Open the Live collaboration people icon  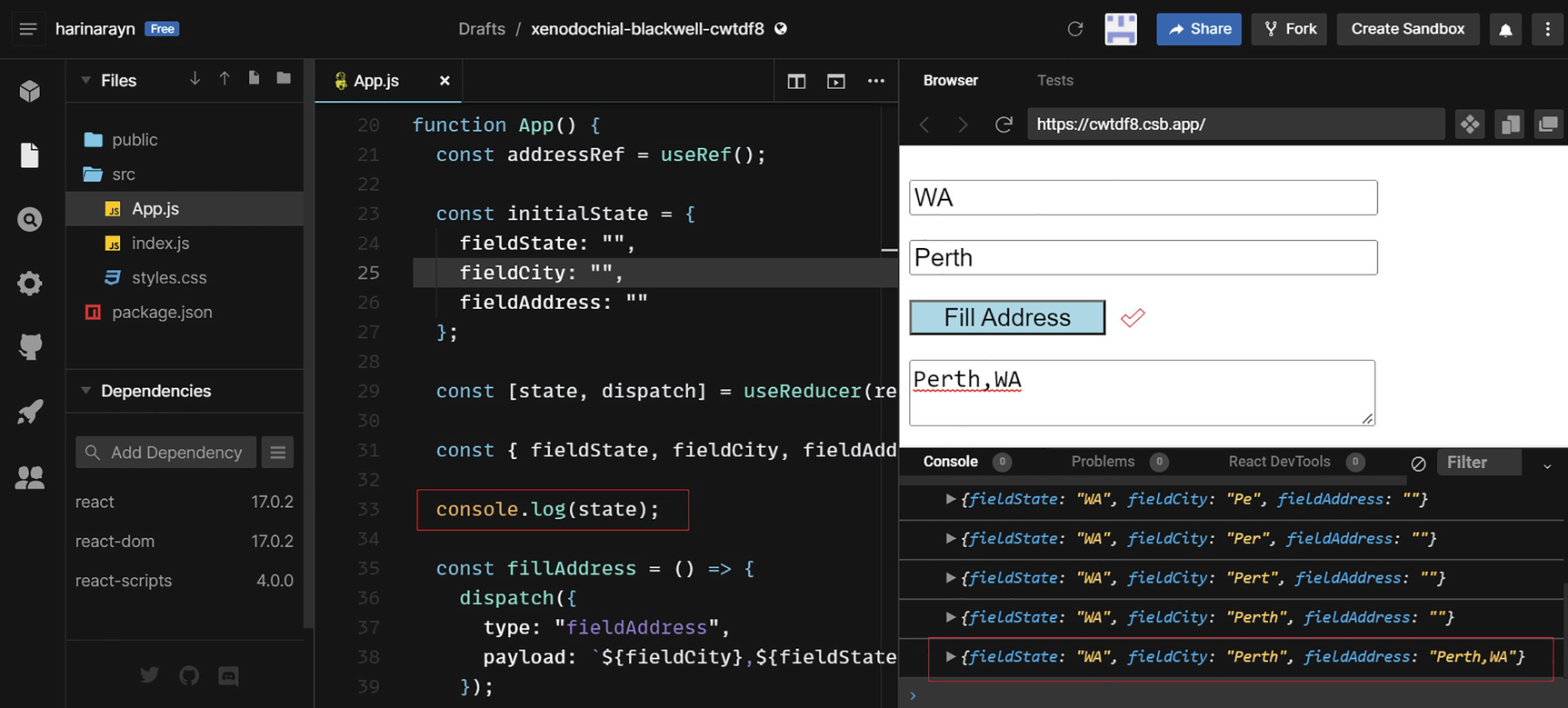(30, 477)
